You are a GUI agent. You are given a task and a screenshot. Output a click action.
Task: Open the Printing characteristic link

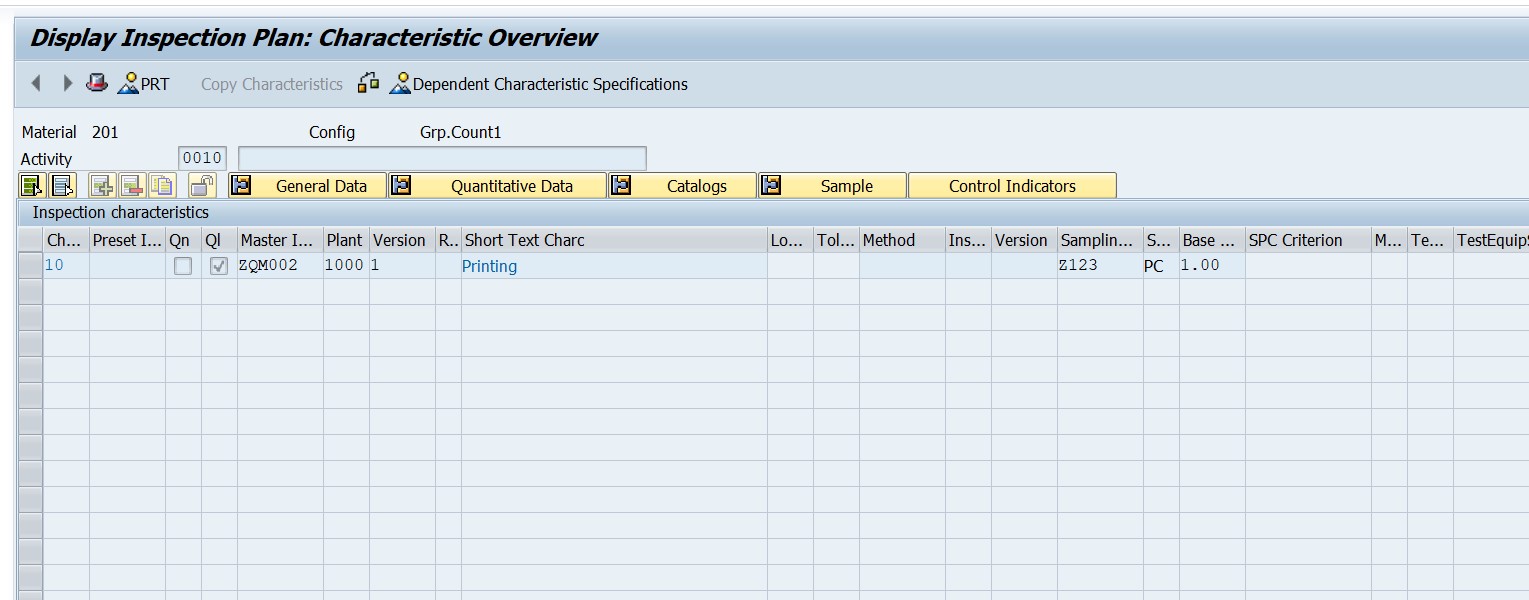point(489,266)
